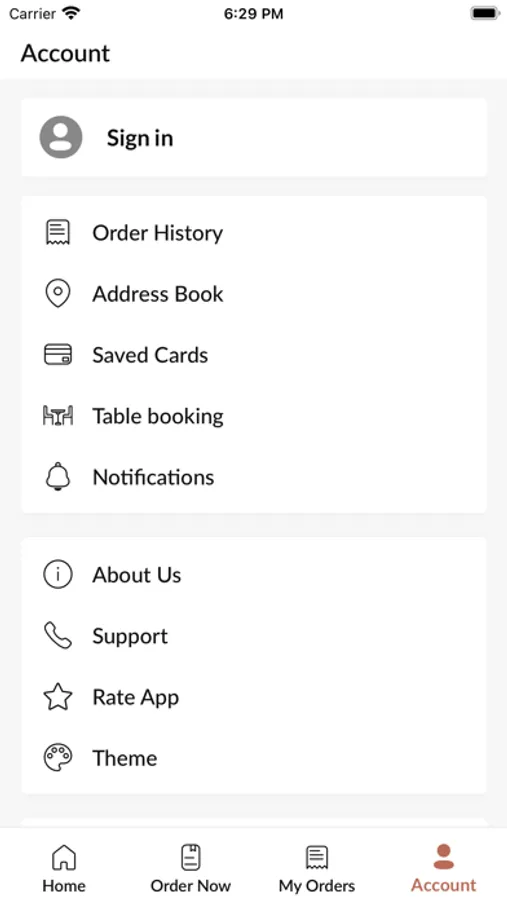Select the Account tab
This screenshot has height=900, width=507.
click(x=443, y=868)
